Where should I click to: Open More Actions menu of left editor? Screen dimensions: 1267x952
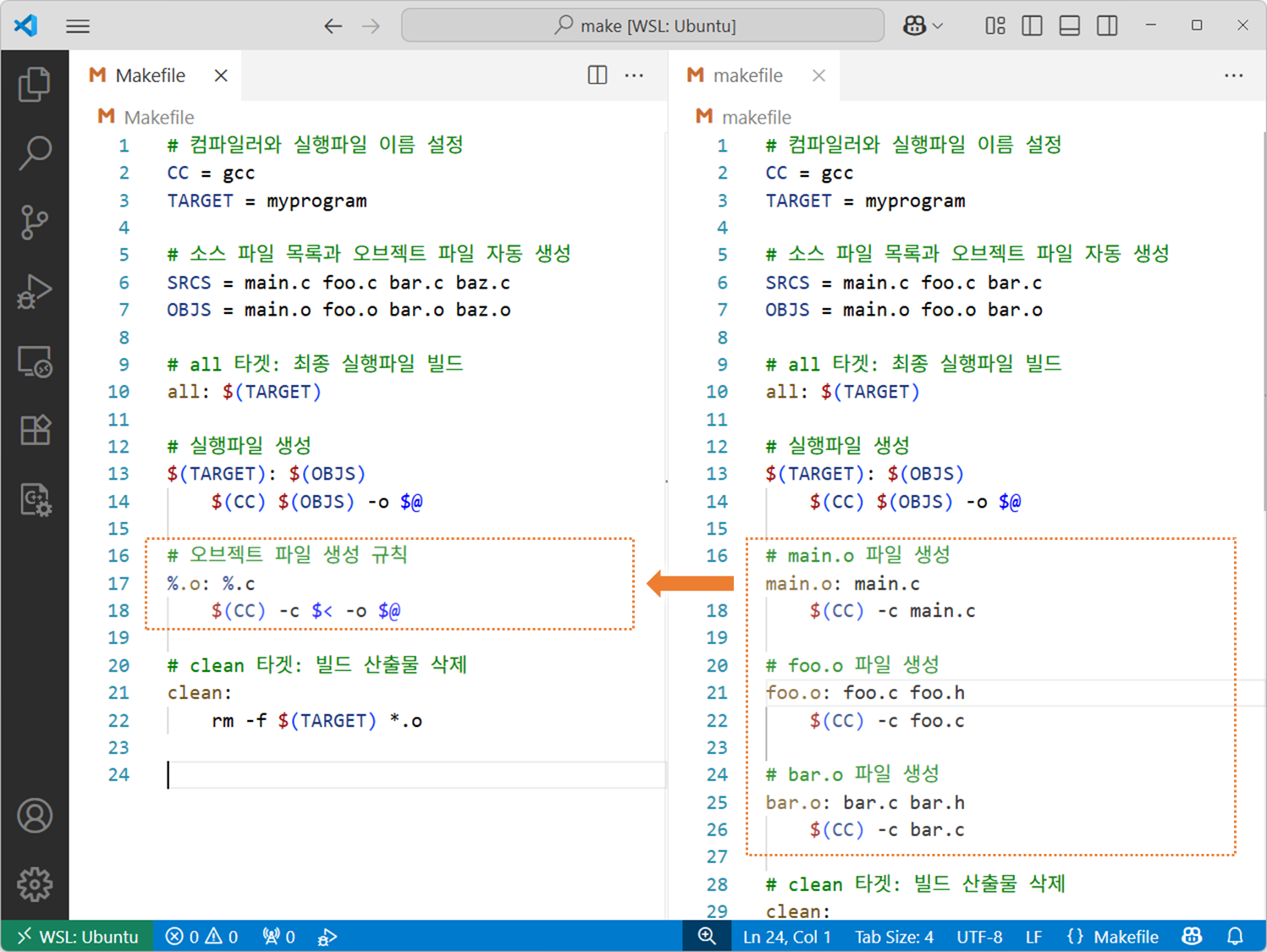[634, 75]
